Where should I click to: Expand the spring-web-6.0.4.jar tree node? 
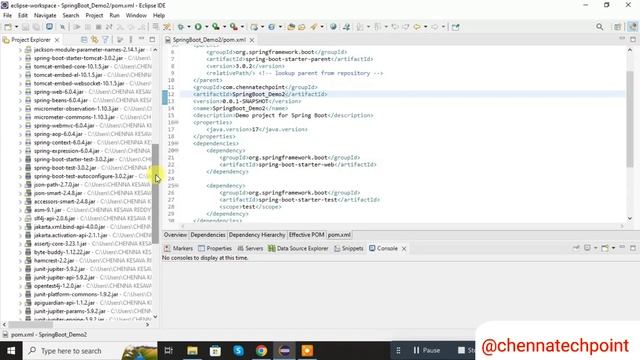coord(20,92)
